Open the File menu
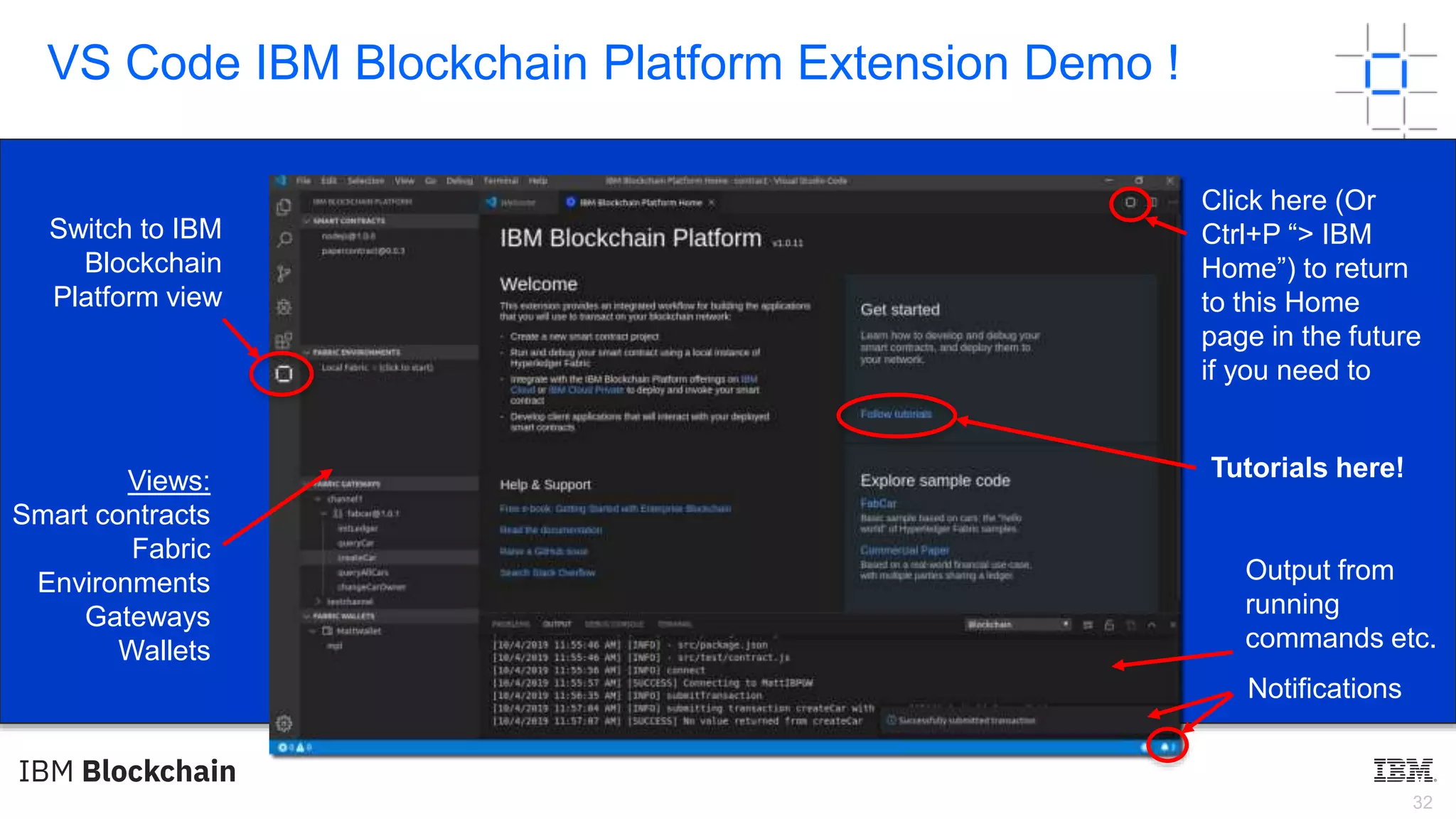Screen dimensions: 1456x819 pos(304,181)
